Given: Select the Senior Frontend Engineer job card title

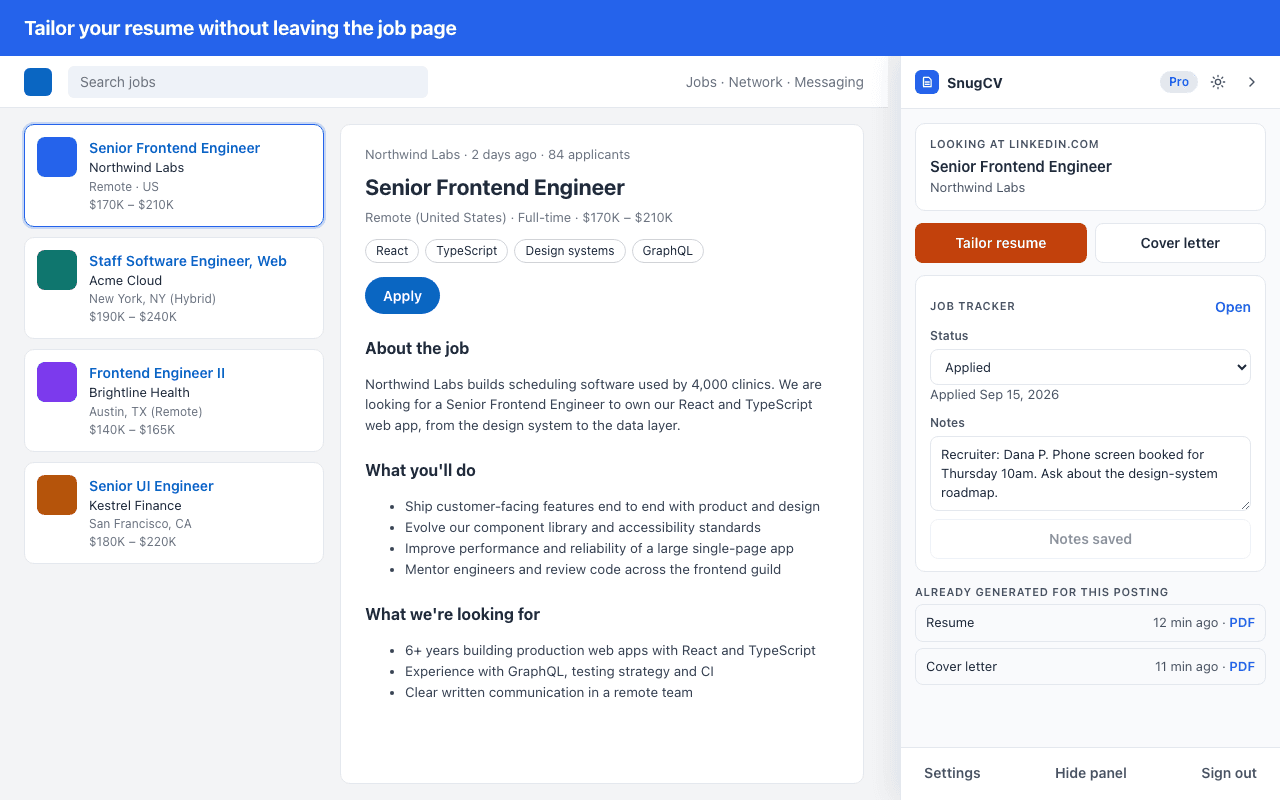Looking at the screenshot, I should pos(174,148).
